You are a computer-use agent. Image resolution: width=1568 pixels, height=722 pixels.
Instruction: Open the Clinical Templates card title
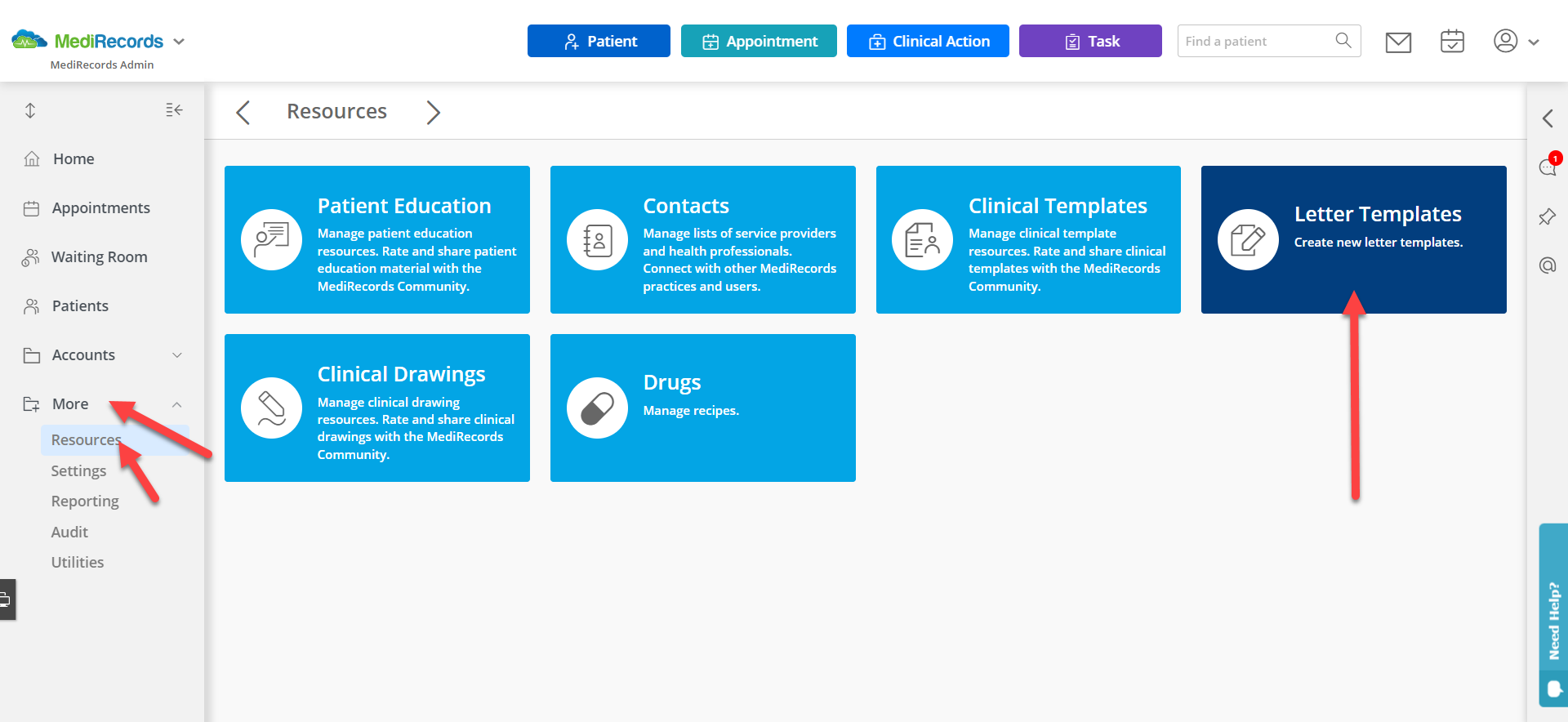1058,206
